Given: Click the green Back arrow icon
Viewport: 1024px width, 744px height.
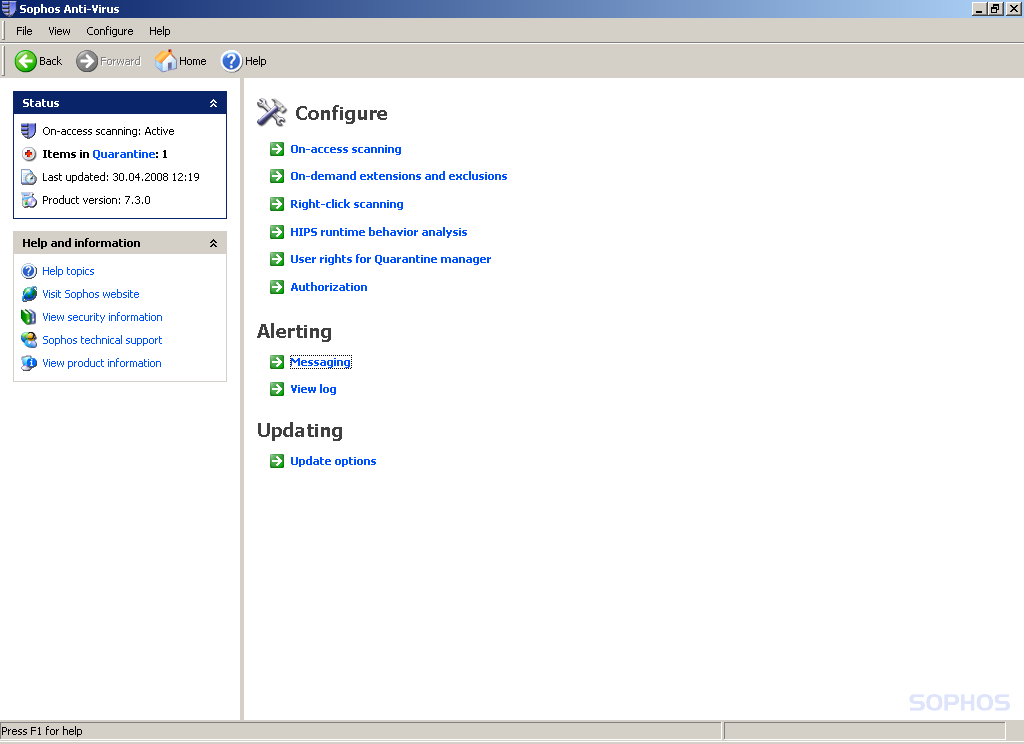Looking at the screenshot, I should [26, 61].
